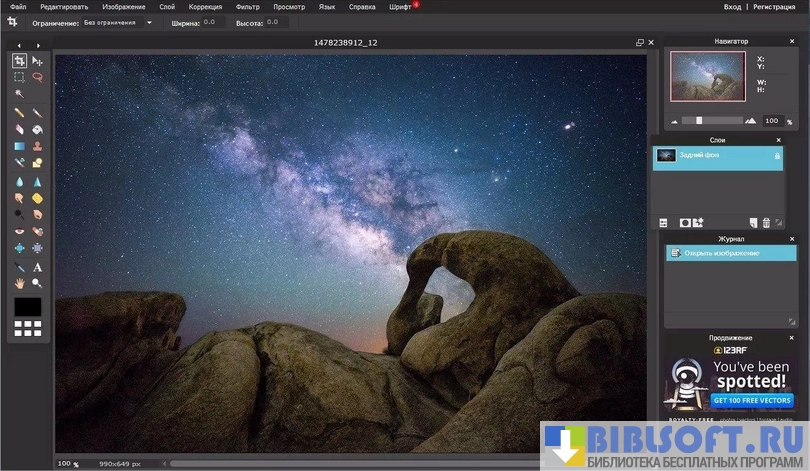
Task: Click the Вход login link
Action: 732,6
